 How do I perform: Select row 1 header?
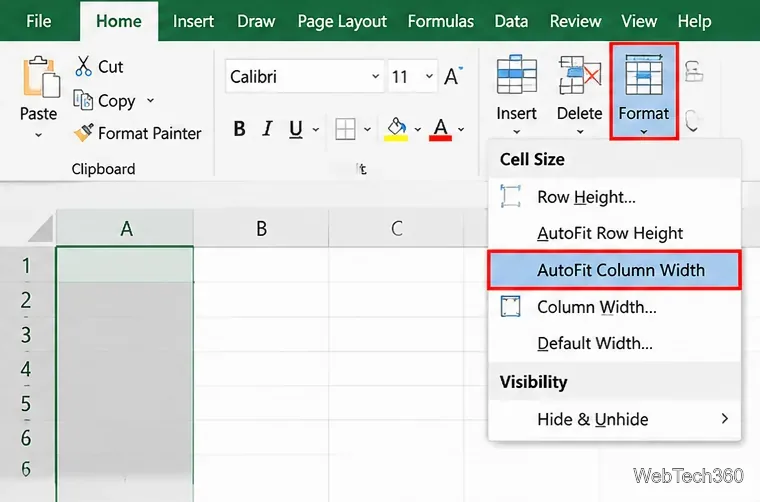click(x=27, y=265)
